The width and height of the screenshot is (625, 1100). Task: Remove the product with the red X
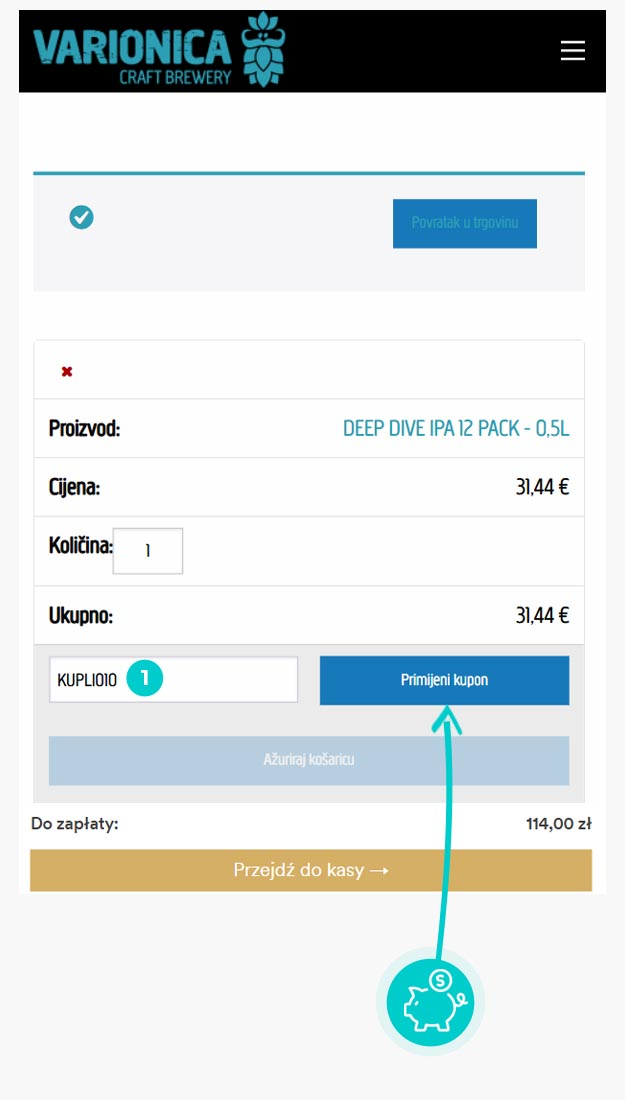tap(67, 372)
